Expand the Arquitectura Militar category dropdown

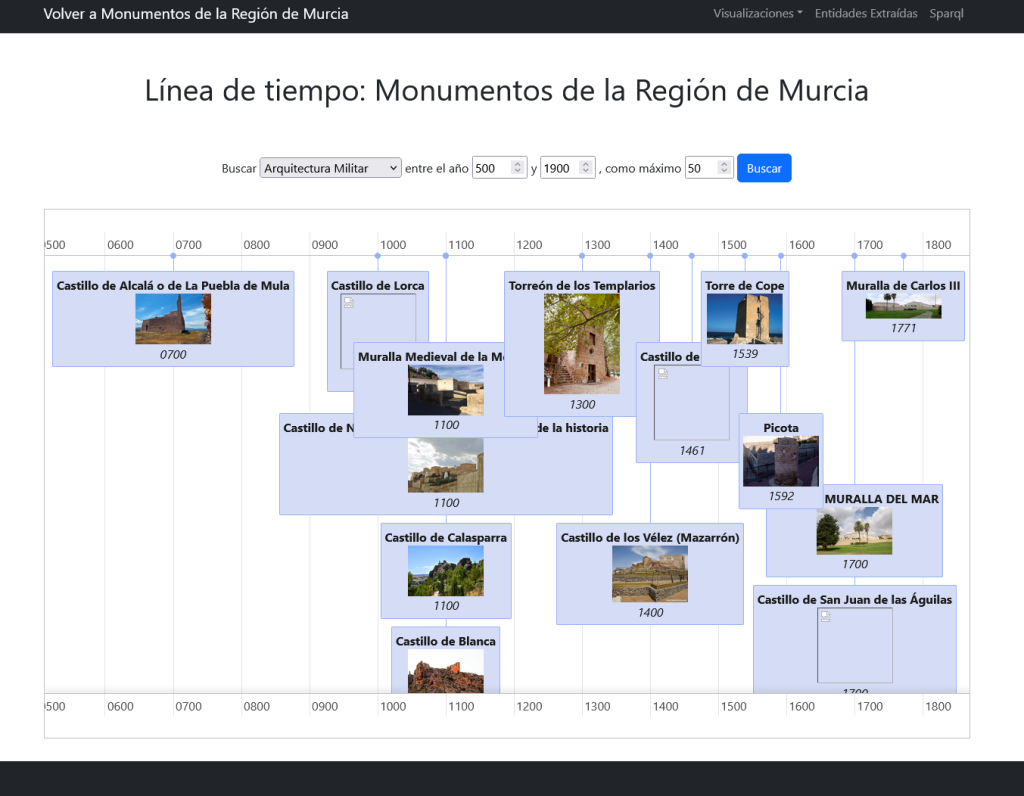(330, 168)
